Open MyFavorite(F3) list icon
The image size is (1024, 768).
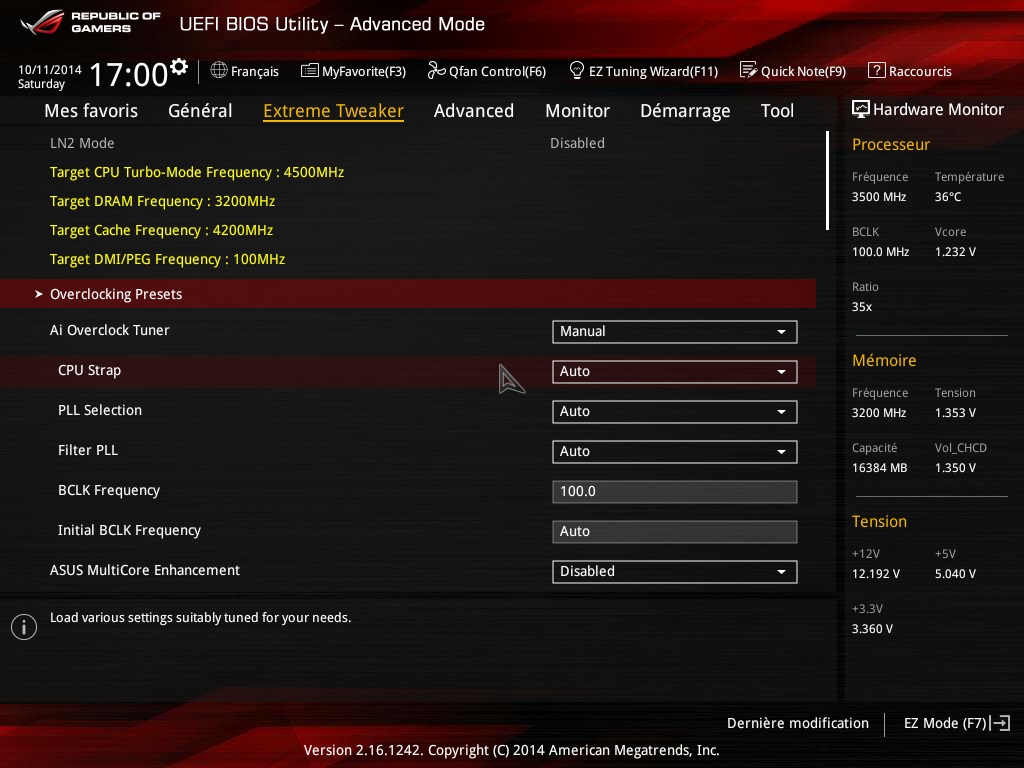tap(309, 71)
